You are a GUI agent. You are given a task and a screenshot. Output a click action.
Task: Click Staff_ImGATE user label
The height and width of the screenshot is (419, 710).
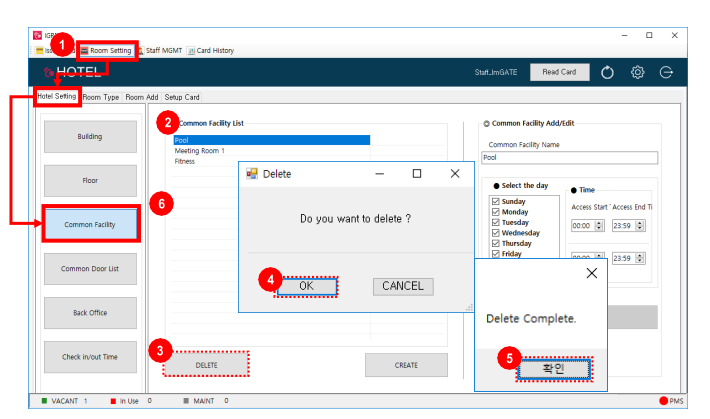tap(496, 72)
